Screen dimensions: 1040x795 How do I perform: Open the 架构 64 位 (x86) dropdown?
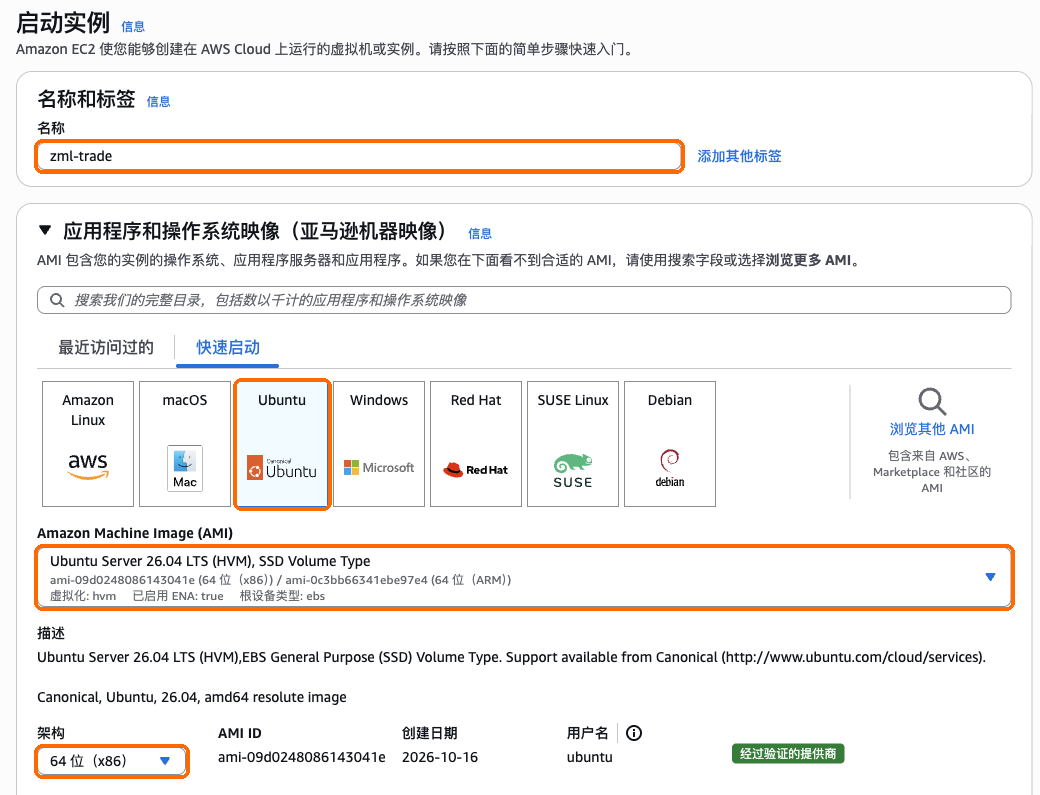pyautogui.click(x=111, y=761)
